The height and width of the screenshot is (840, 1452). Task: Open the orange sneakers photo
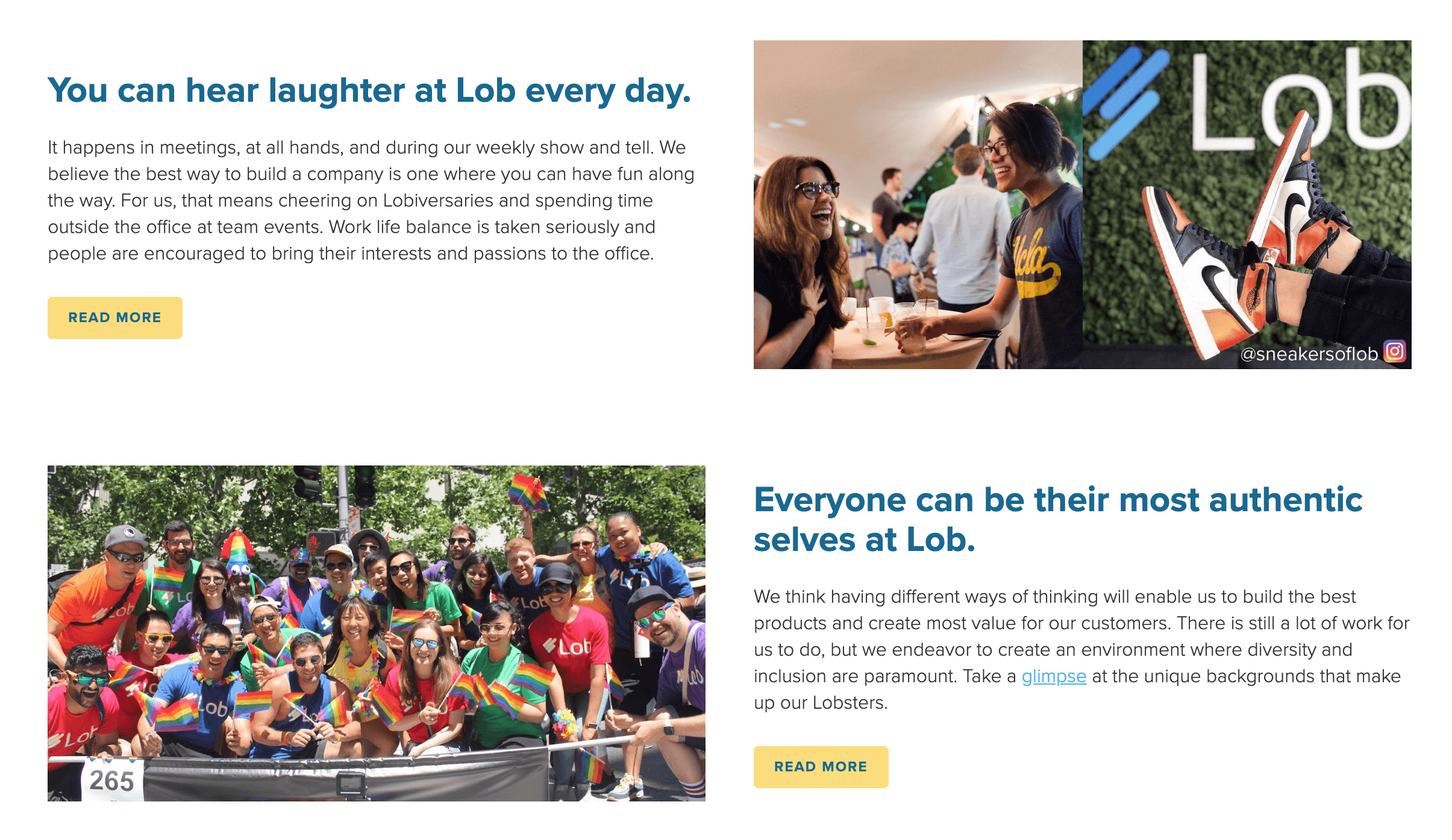pos(1247,205)
